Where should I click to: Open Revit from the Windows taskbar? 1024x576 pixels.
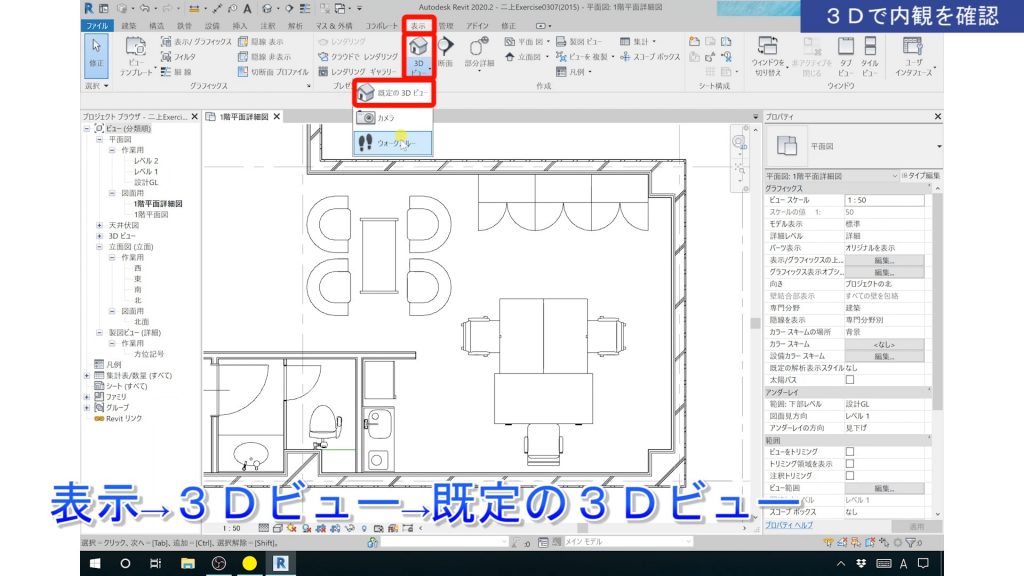282,562
